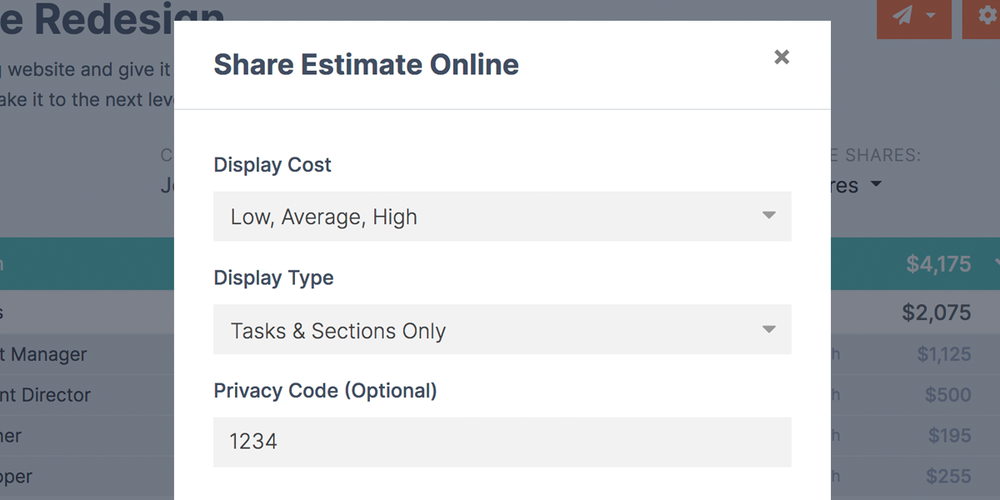Click the Display Type label
Screen dimensions: 1000x500
[273, 278]
